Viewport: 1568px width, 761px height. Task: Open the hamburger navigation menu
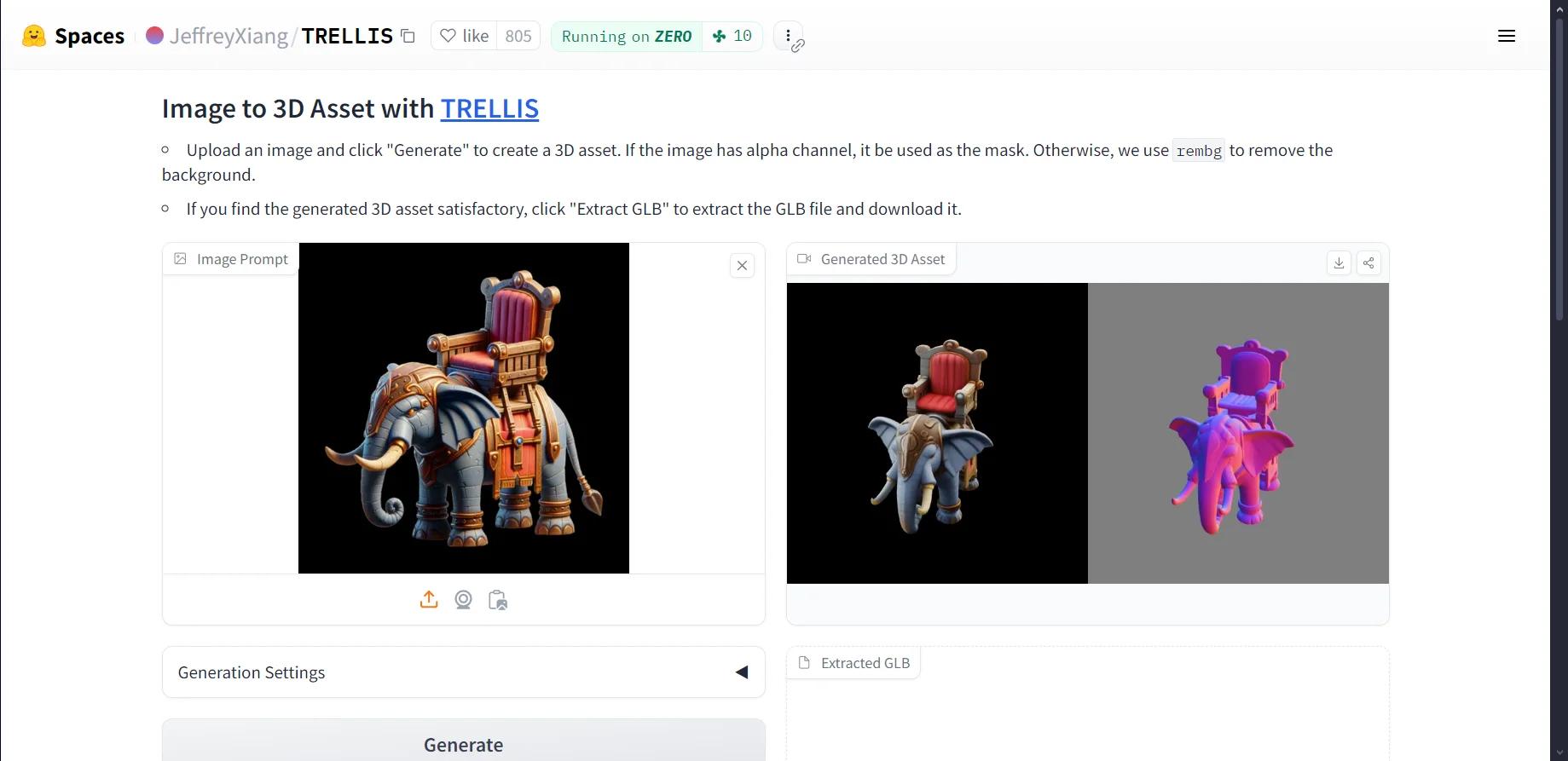pyautogui.click(x=1507, y=36)
